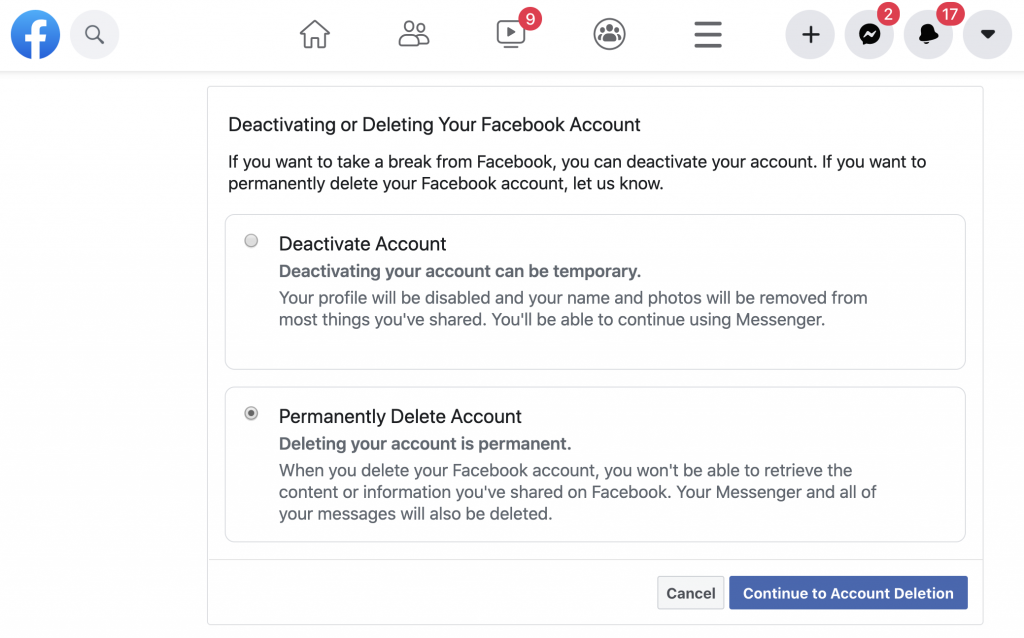This screenshot has width=1024, height=638.
Task: Click text 'Deleting your account is permanent.'
Action: [x=425, y=444]
